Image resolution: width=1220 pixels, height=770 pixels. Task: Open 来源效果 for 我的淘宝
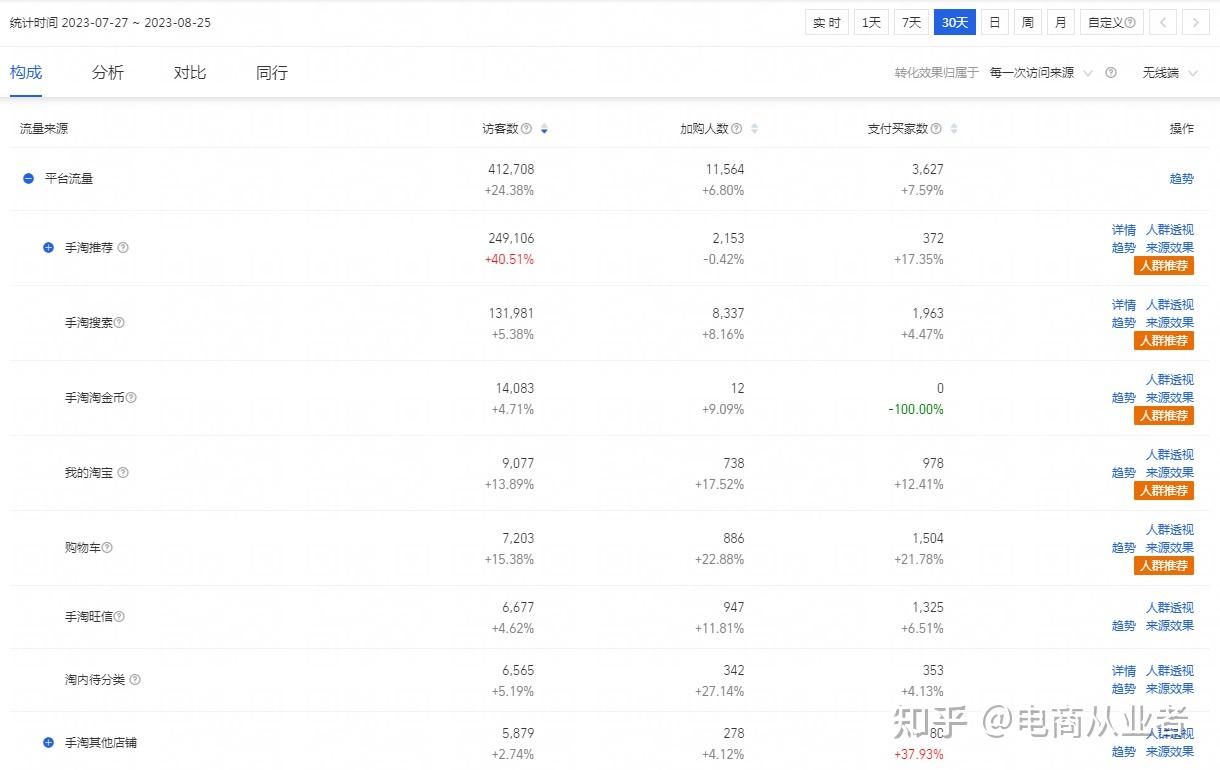(1169, 472)
